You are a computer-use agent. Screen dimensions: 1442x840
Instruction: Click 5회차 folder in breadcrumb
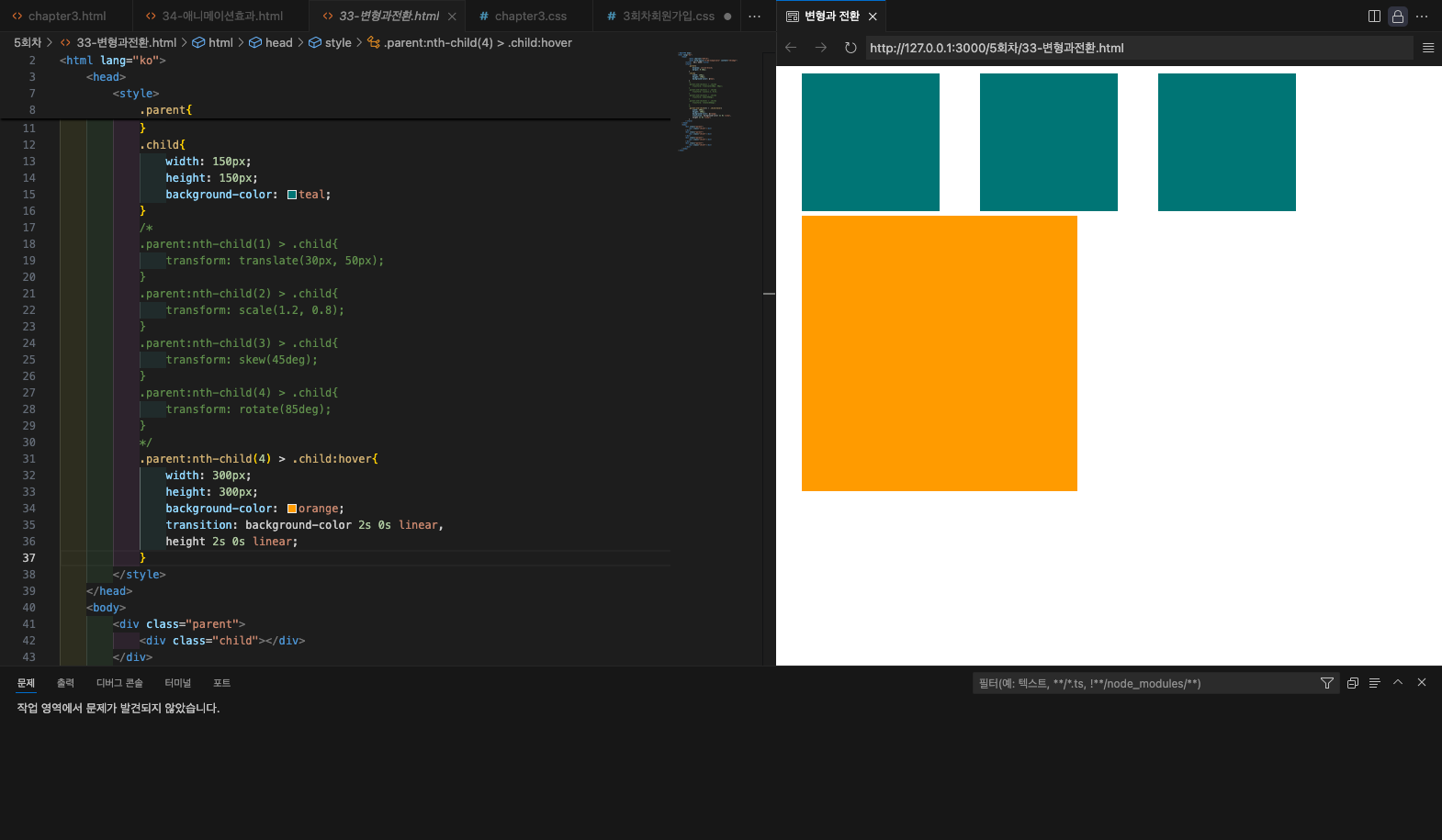pos(28,42)
